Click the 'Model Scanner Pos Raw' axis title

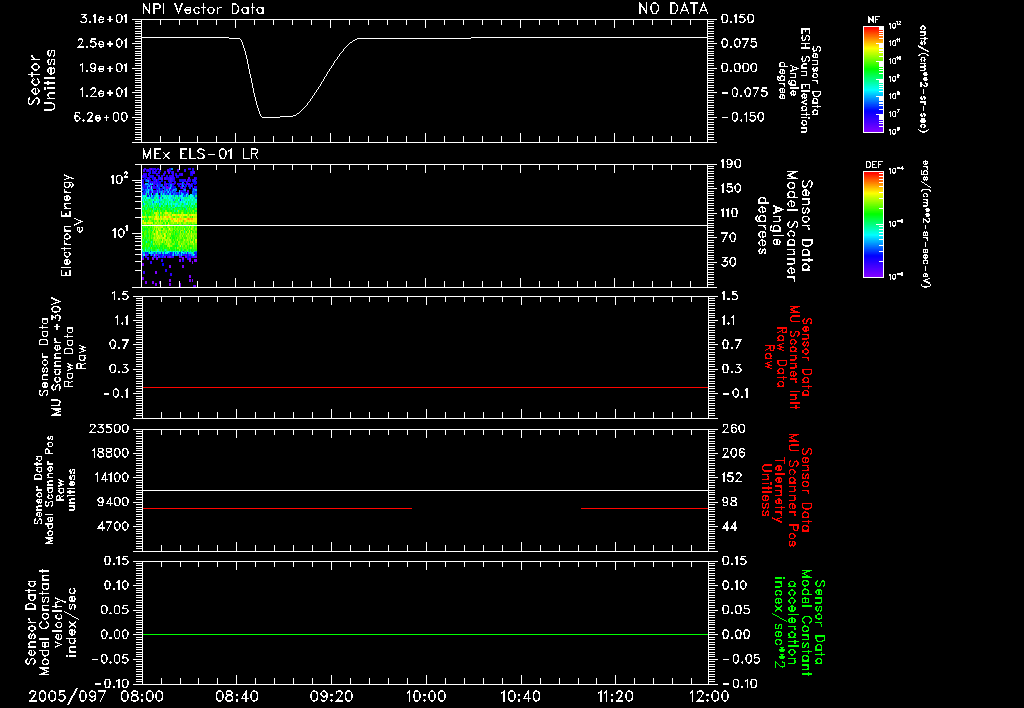[x=55, y=490]
